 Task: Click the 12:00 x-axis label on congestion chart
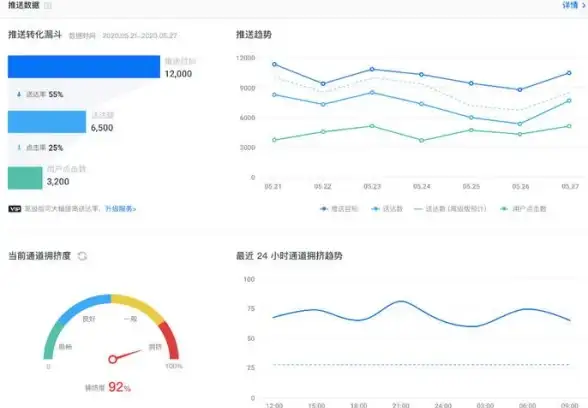coord(274,405)
